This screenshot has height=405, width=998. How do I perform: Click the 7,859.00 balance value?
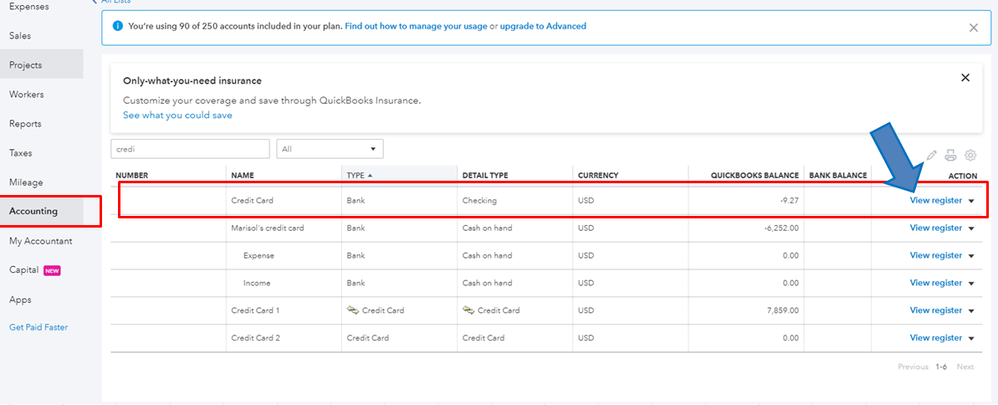(x=783, y=310)
